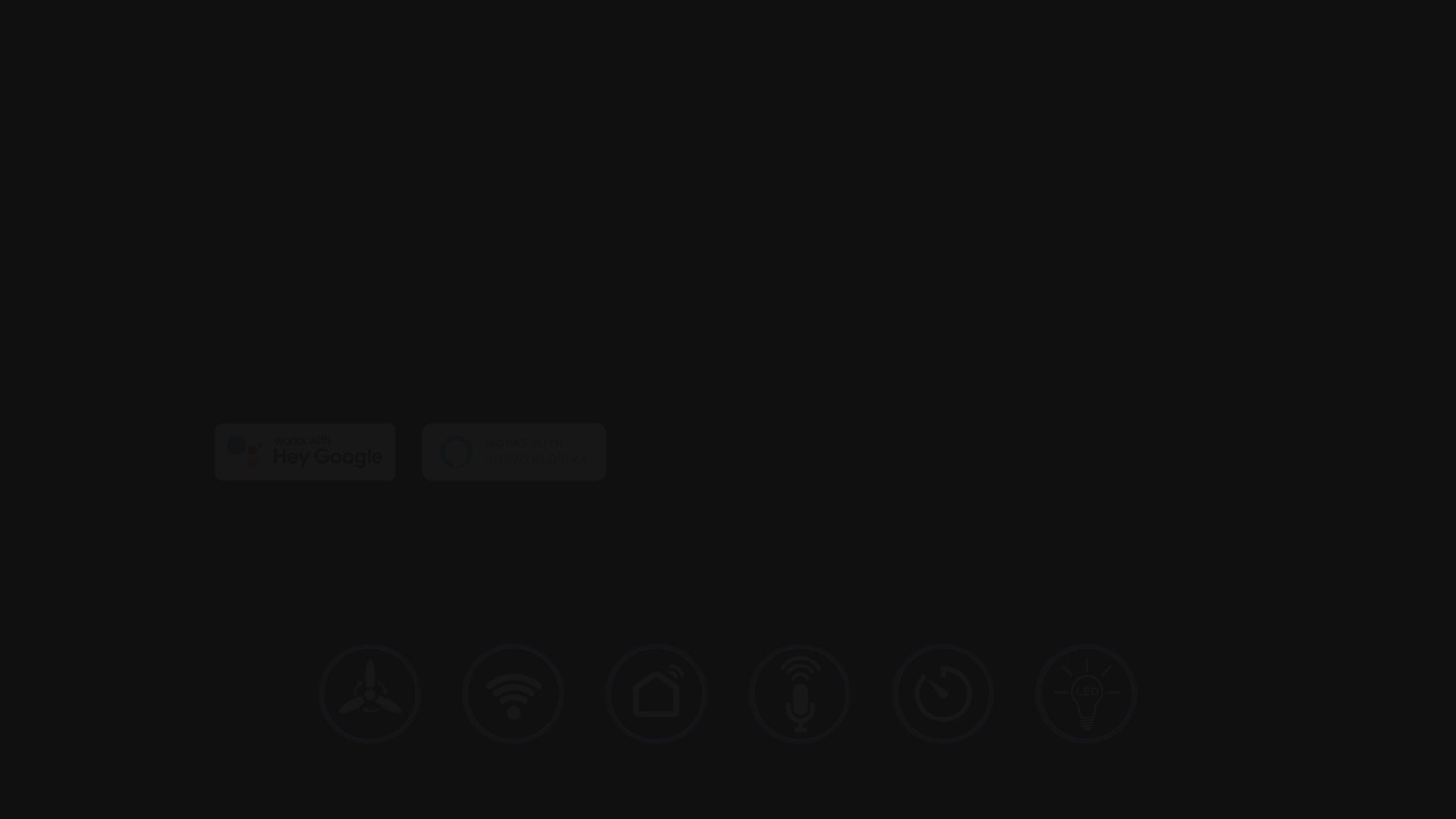Click the sound waves above the microphone

pos(800,670)
